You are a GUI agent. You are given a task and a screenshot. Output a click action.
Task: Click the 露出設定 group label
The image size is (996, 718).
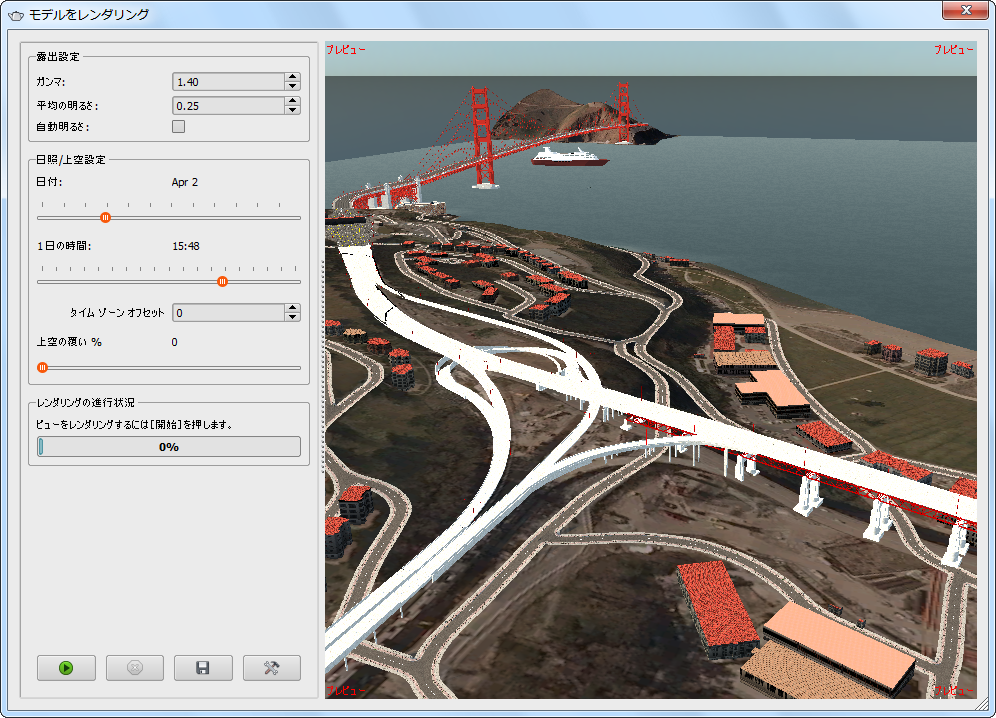(x=58, y=57)
